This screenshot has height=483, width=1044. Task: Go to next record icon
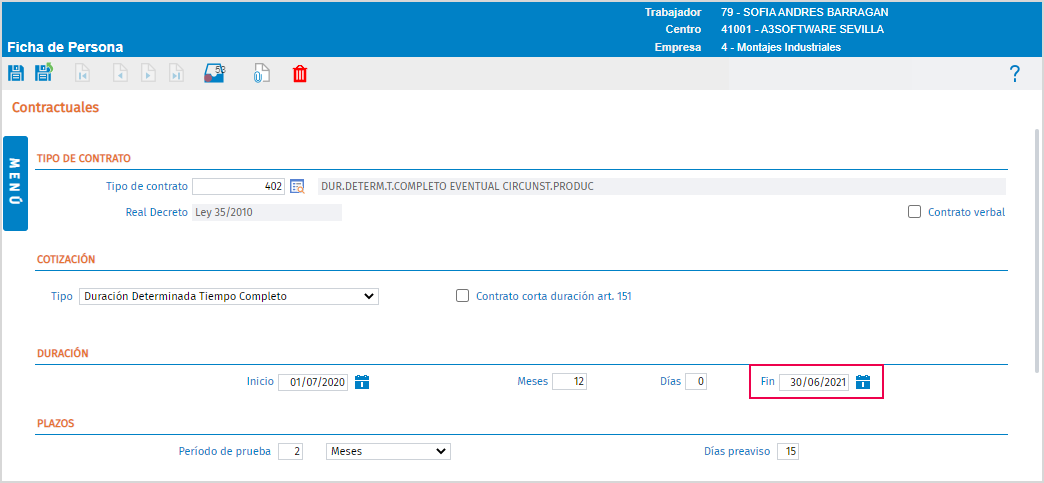148,73
